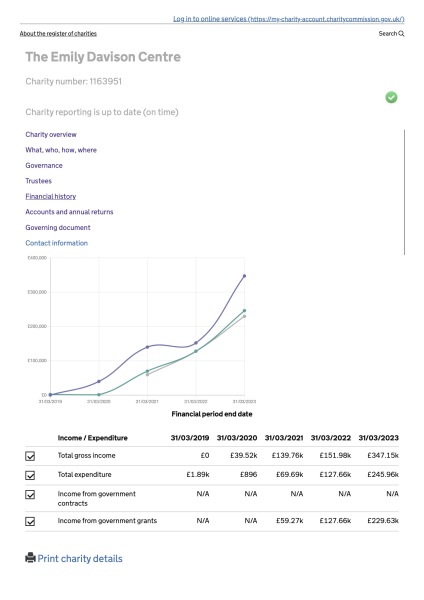The height and width of the screenshot is (600, 424).
Task: Click the 31/03/2023 table column header
Action: pyautogui.click(x=378, y=438)
